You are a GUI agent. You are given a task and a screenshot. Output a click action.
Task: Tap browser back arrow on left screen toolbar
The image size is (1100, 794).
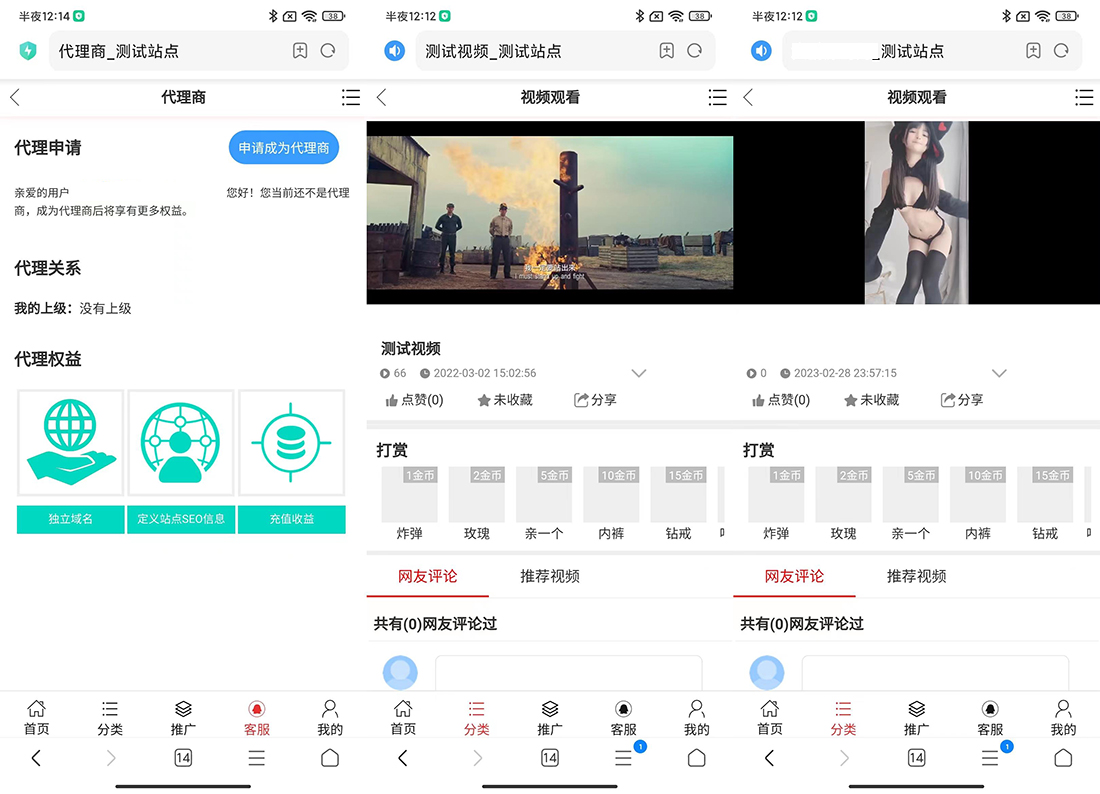[36, 758]
